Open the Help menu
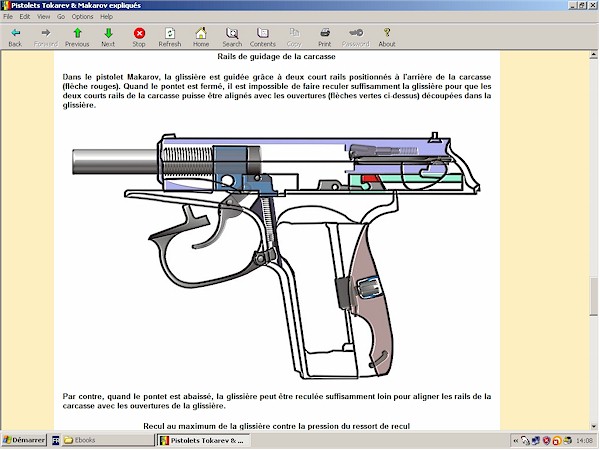Viewport: 600px width, 450px height. (x=106, y=16)
